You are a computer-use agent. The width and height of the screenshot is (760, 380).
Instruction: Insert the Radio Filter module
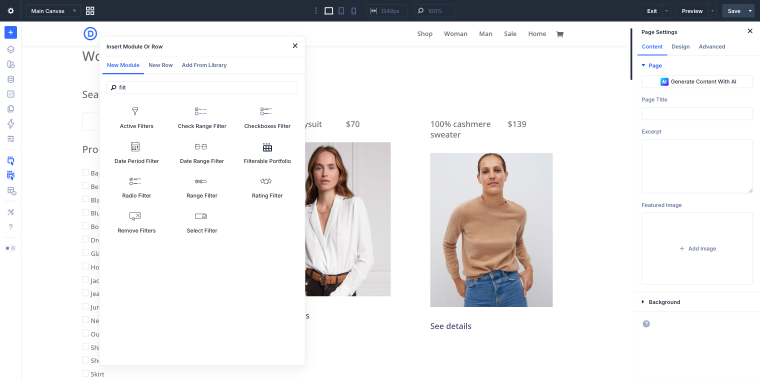[x=136, y=188]
